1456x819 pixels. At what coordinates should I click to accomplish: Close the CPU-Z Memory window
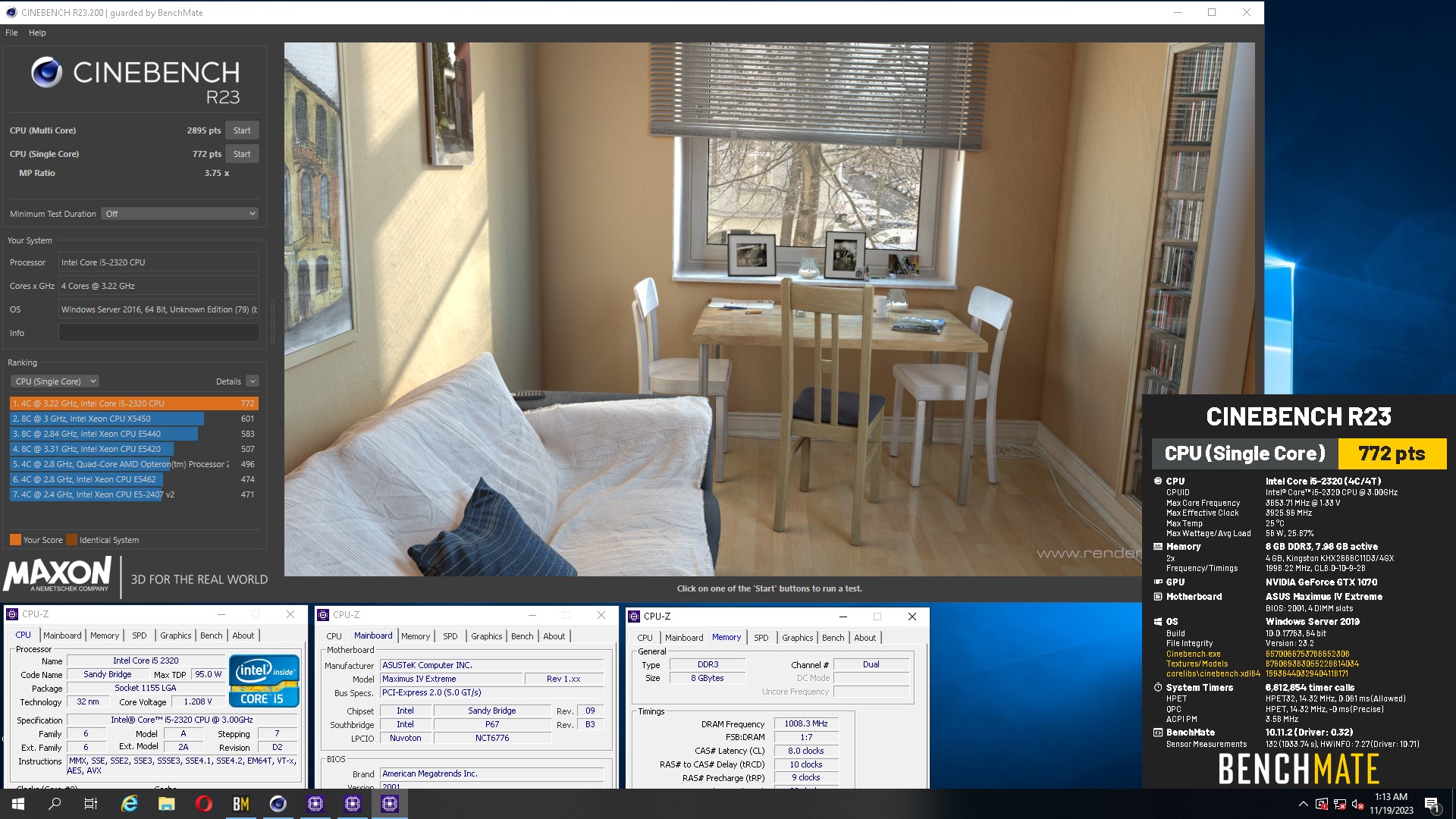(912, 617)
